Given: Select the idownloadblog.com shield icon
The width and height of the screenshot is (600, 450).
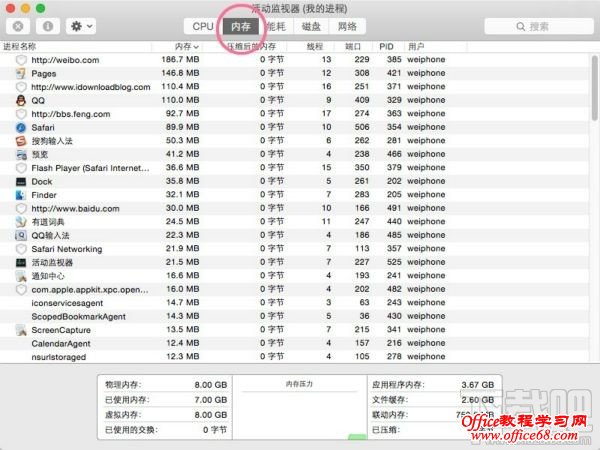Looking at the screenshot, I should point(21,87).
